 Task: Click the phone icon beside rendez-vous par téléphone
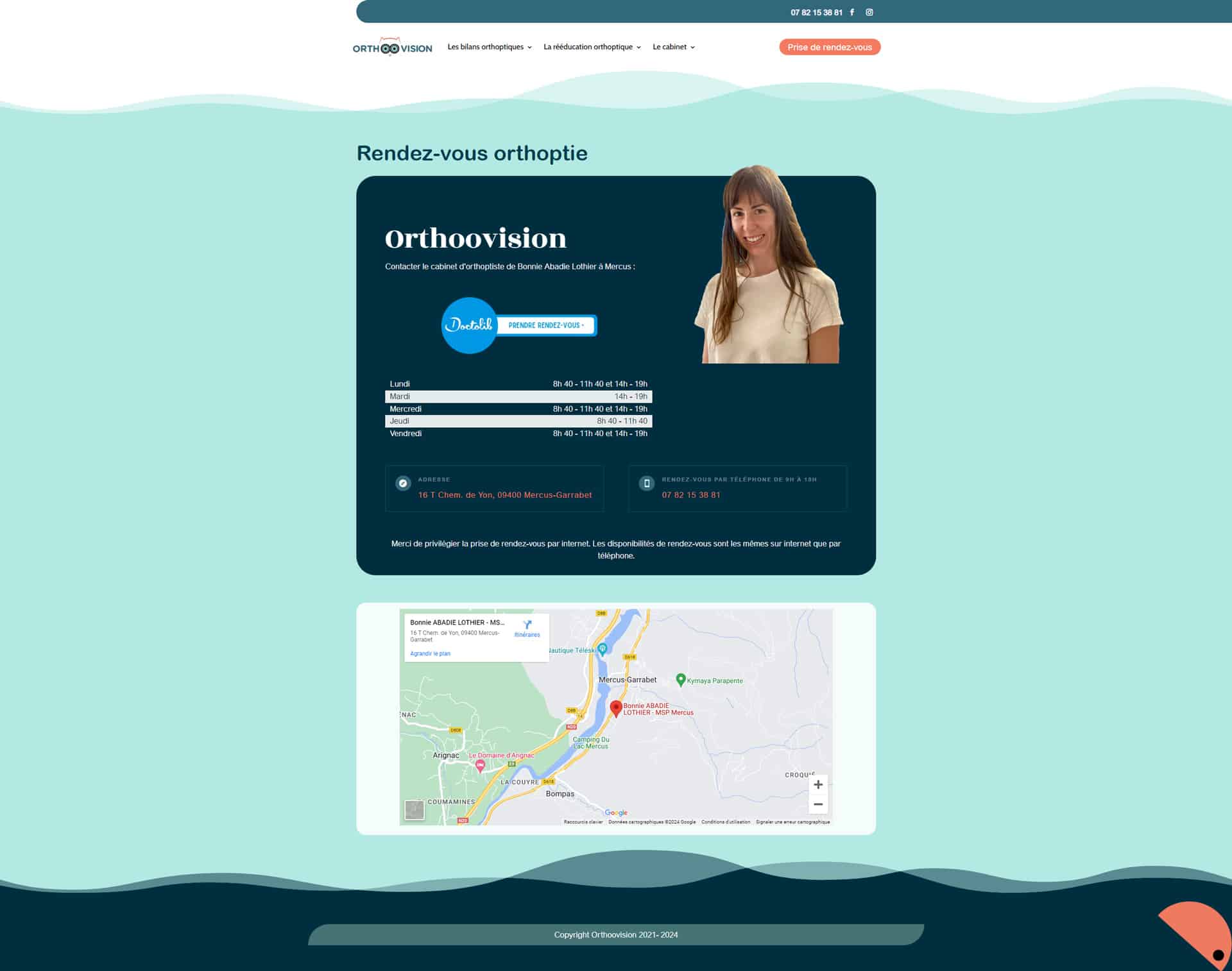tap(647, 484)
